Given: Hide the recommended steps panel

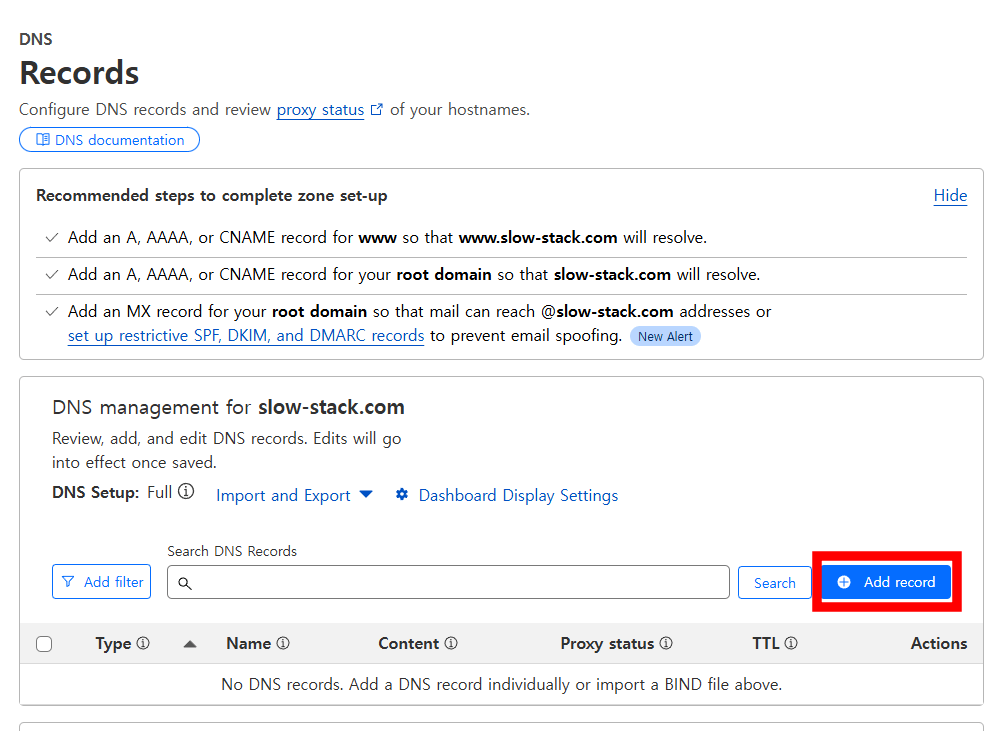Looking at the screenshot, I should (x=950, y=195).
